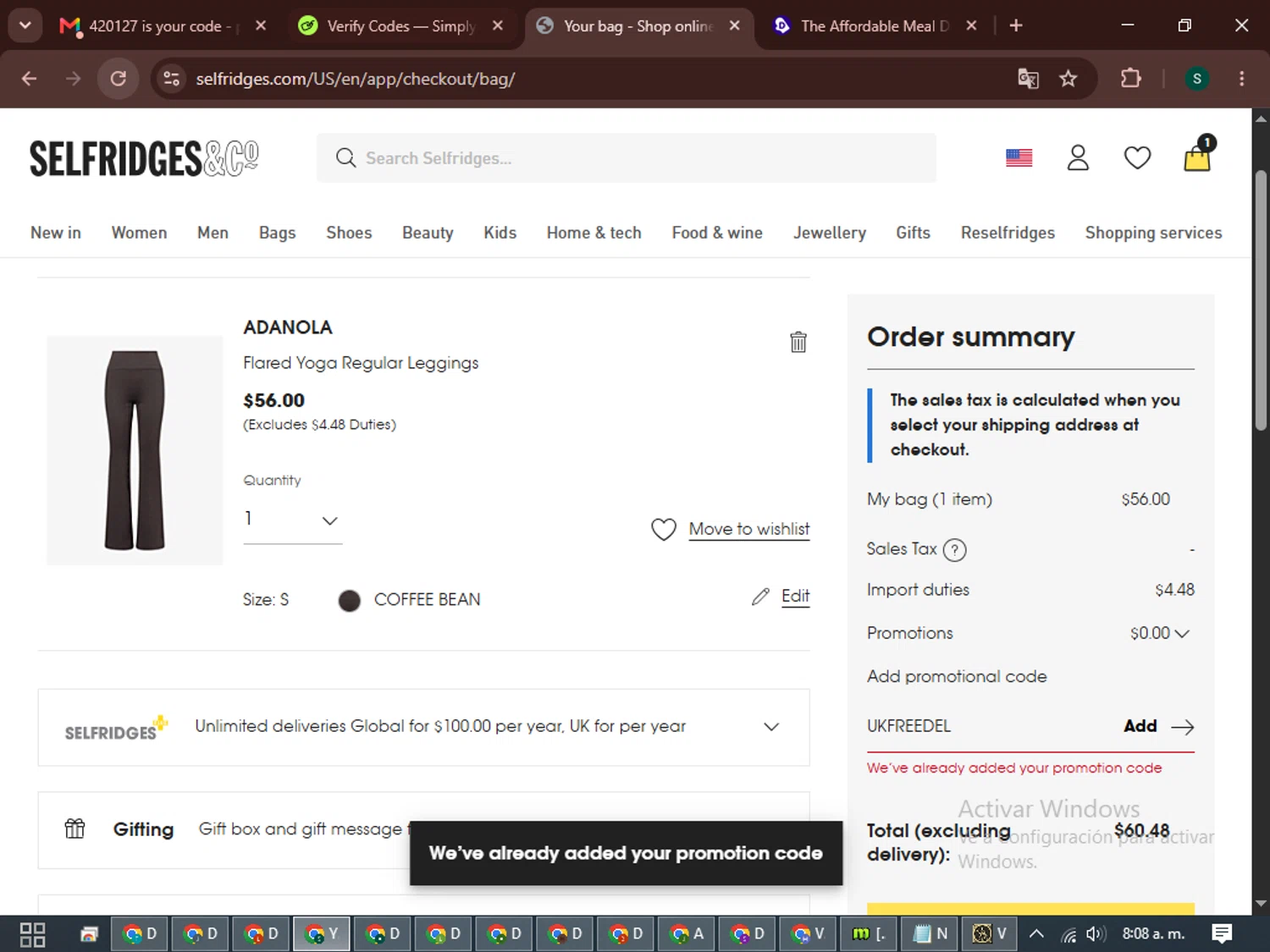This screenshot has width=1270, height=952.
Task: Open the network settings tray icon
Action: click(1068, 934)
